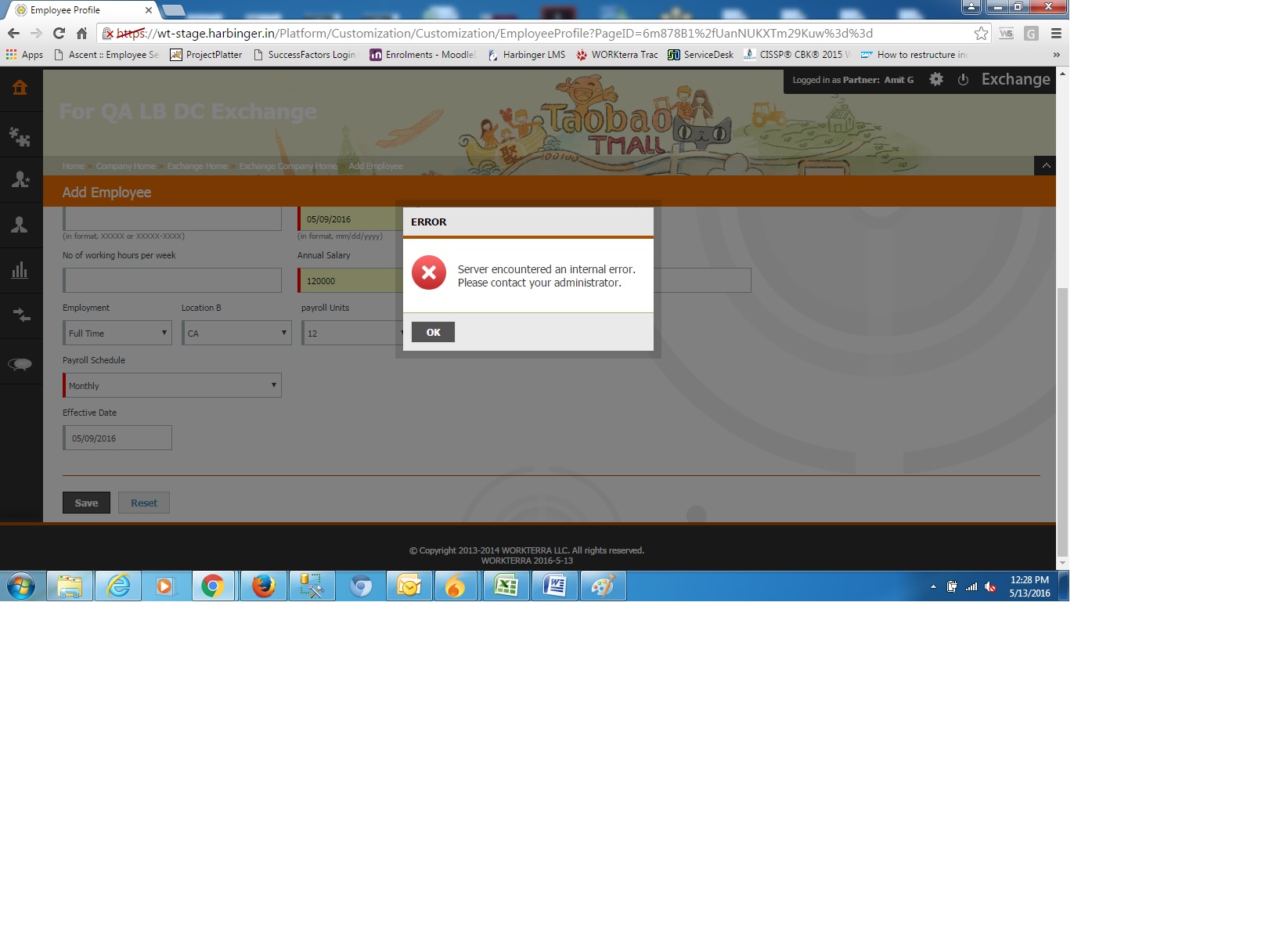Click the power logout icon

(963, 80)
